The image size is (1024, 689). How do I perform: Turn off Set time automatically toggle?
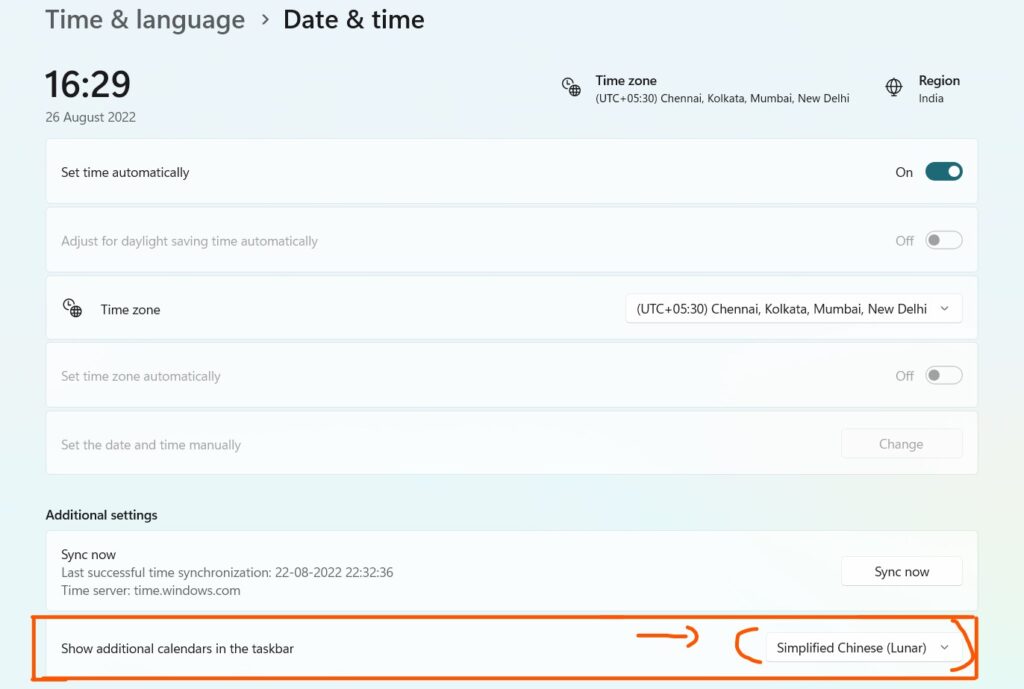(x=943, y=172)
